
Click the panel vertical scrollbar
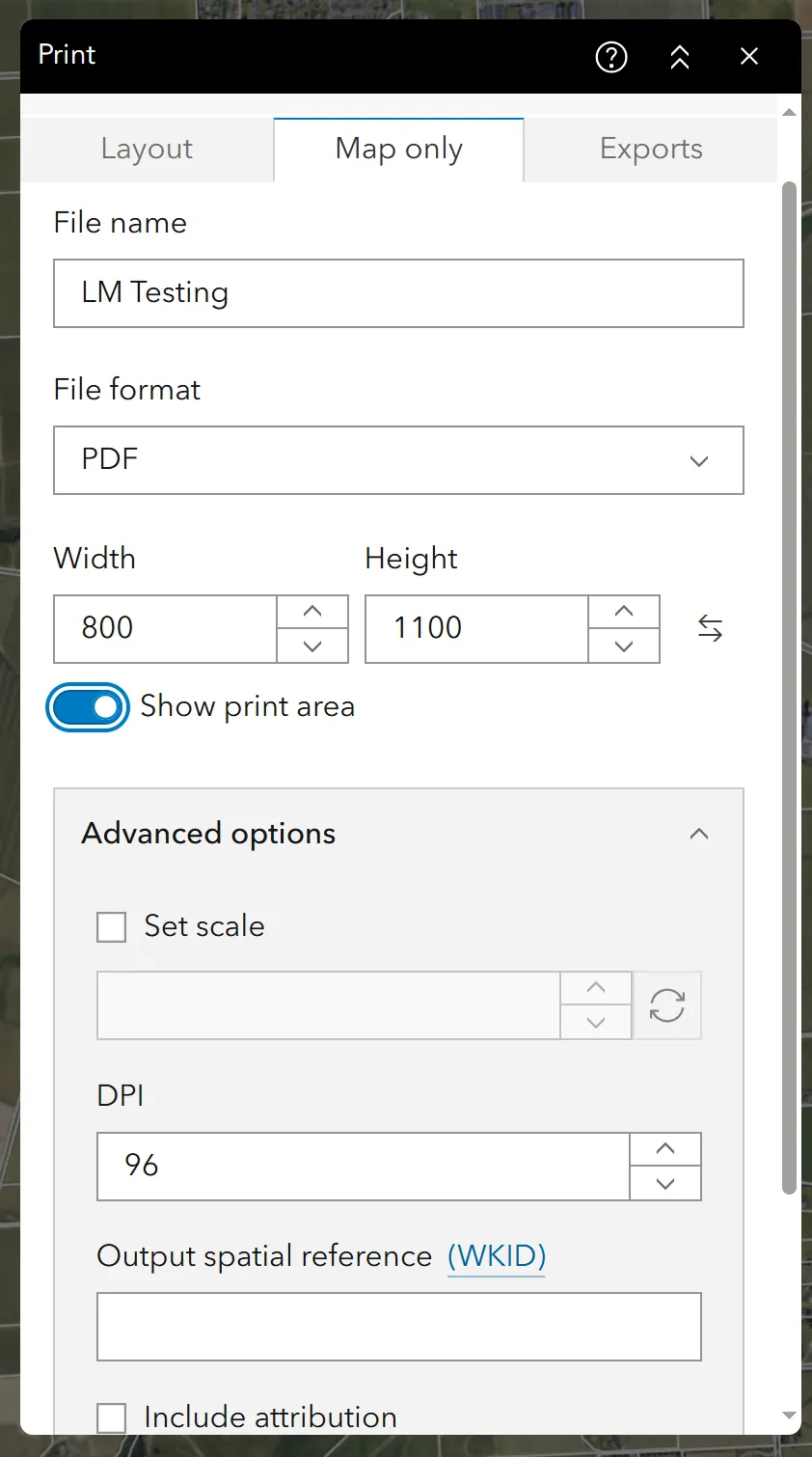click(789, 688)
